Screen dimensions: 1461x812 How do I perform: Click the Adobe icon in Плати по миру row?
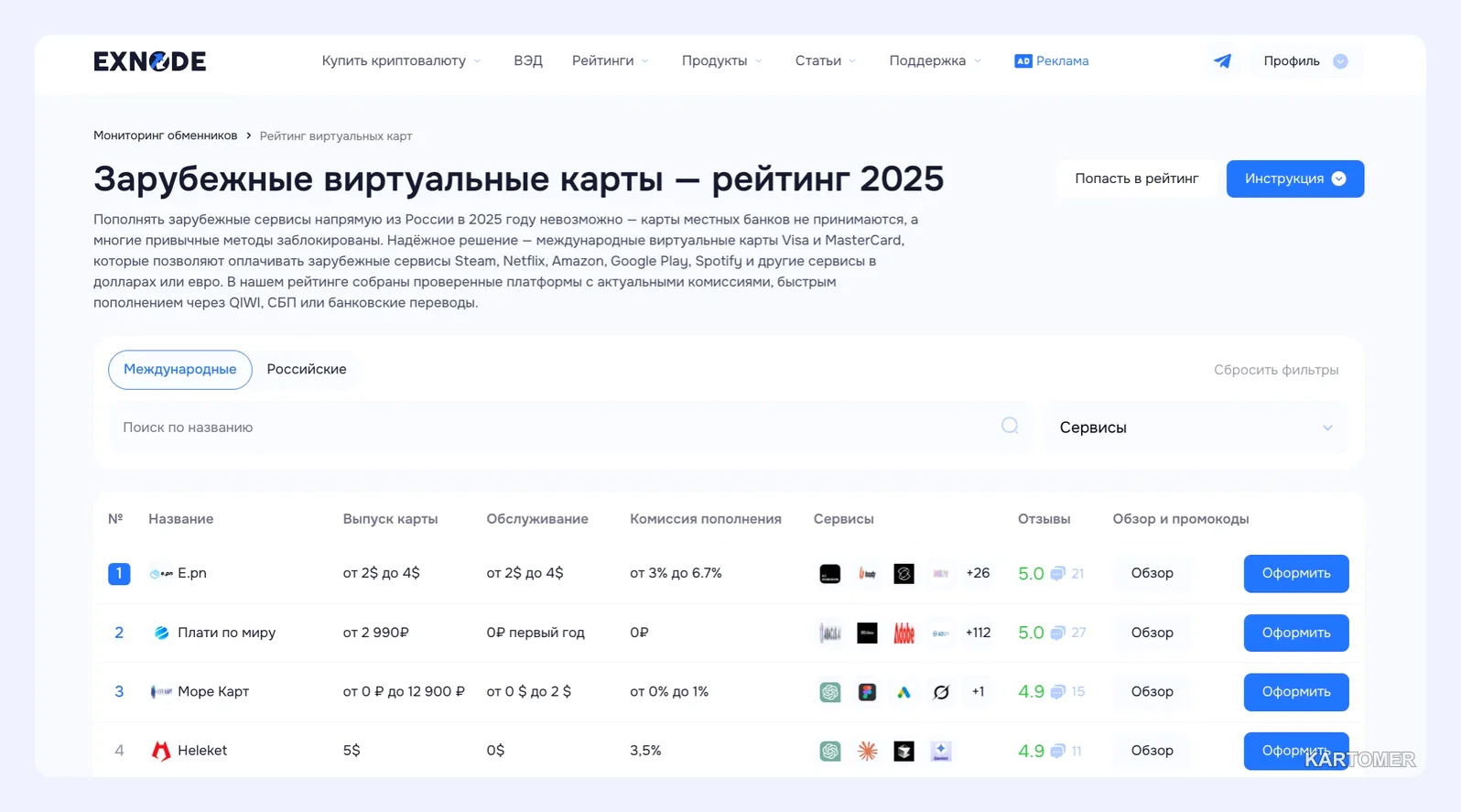pos(904,633)
